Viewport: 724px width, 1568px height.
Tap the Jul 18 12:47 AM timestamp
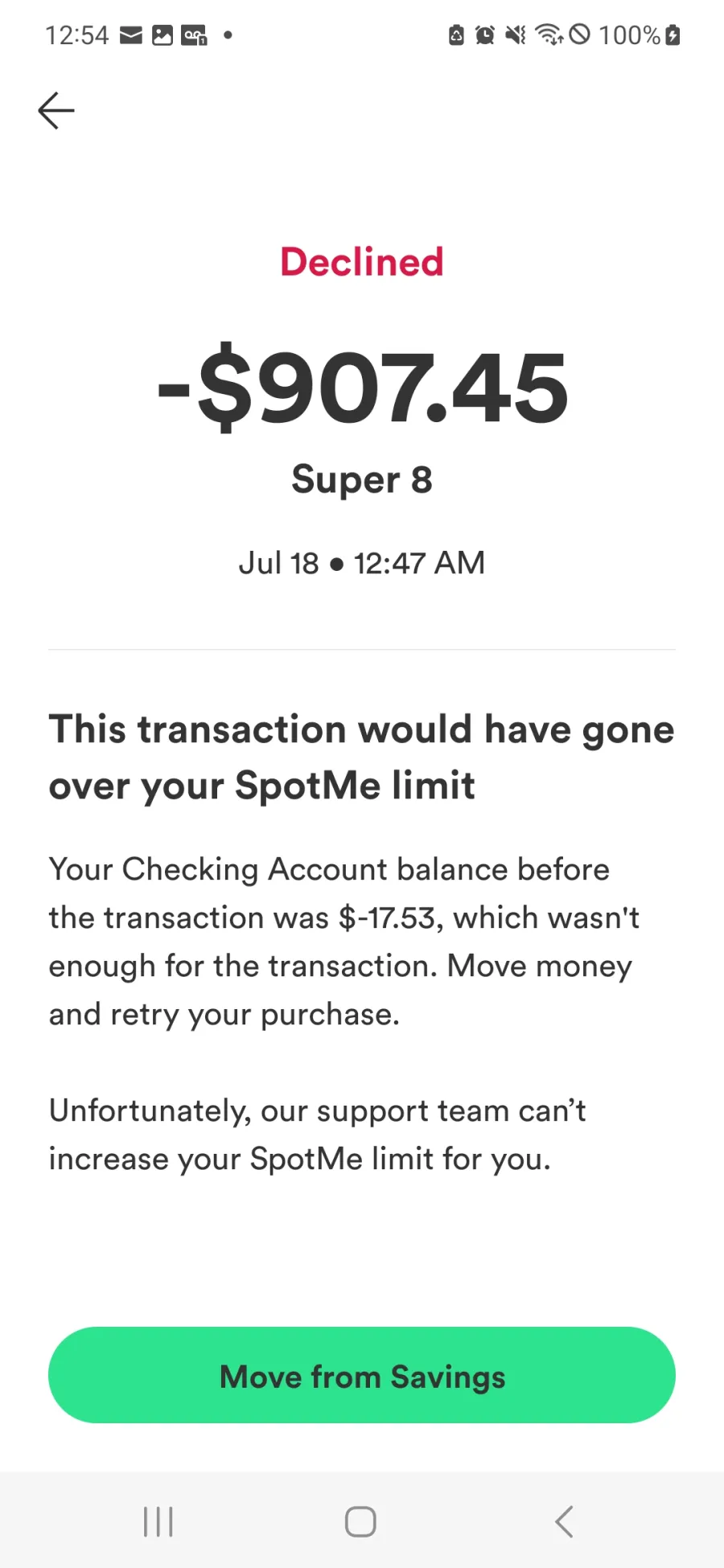362,563
